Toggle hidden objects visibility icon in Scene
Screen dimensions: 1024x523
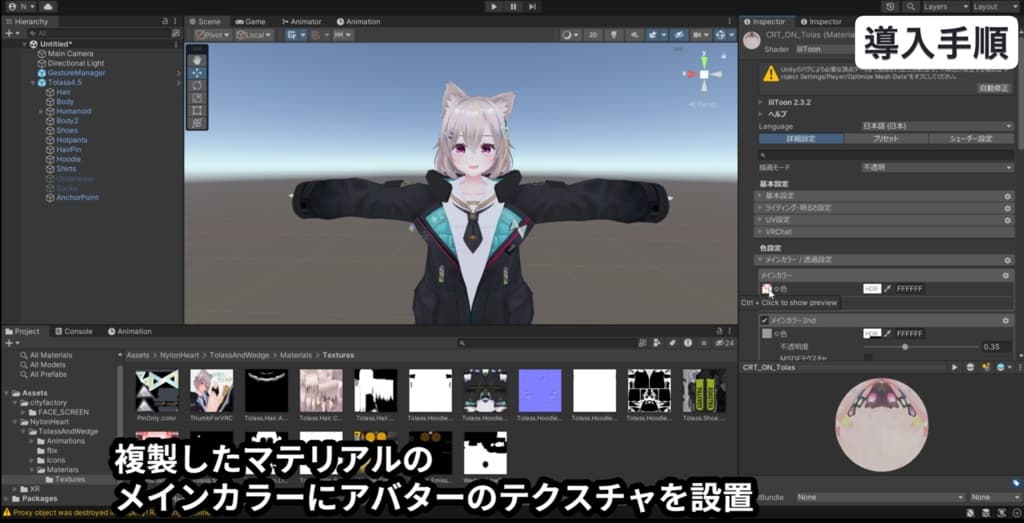[679, 35]
